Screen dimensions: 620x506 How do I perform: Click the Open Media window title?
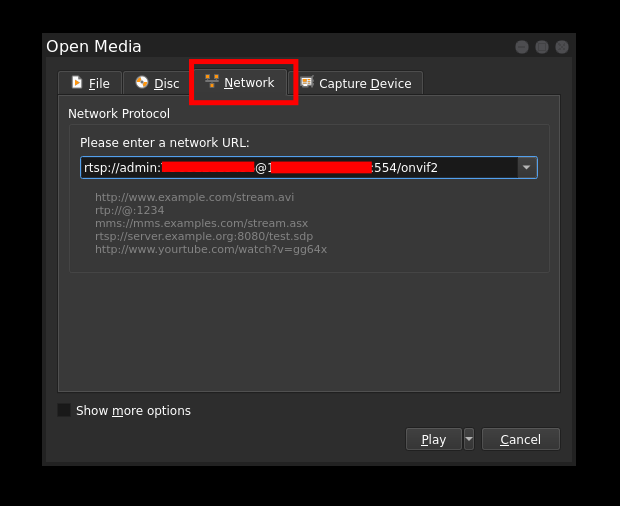pyautogui.click(x=94, y=47)
